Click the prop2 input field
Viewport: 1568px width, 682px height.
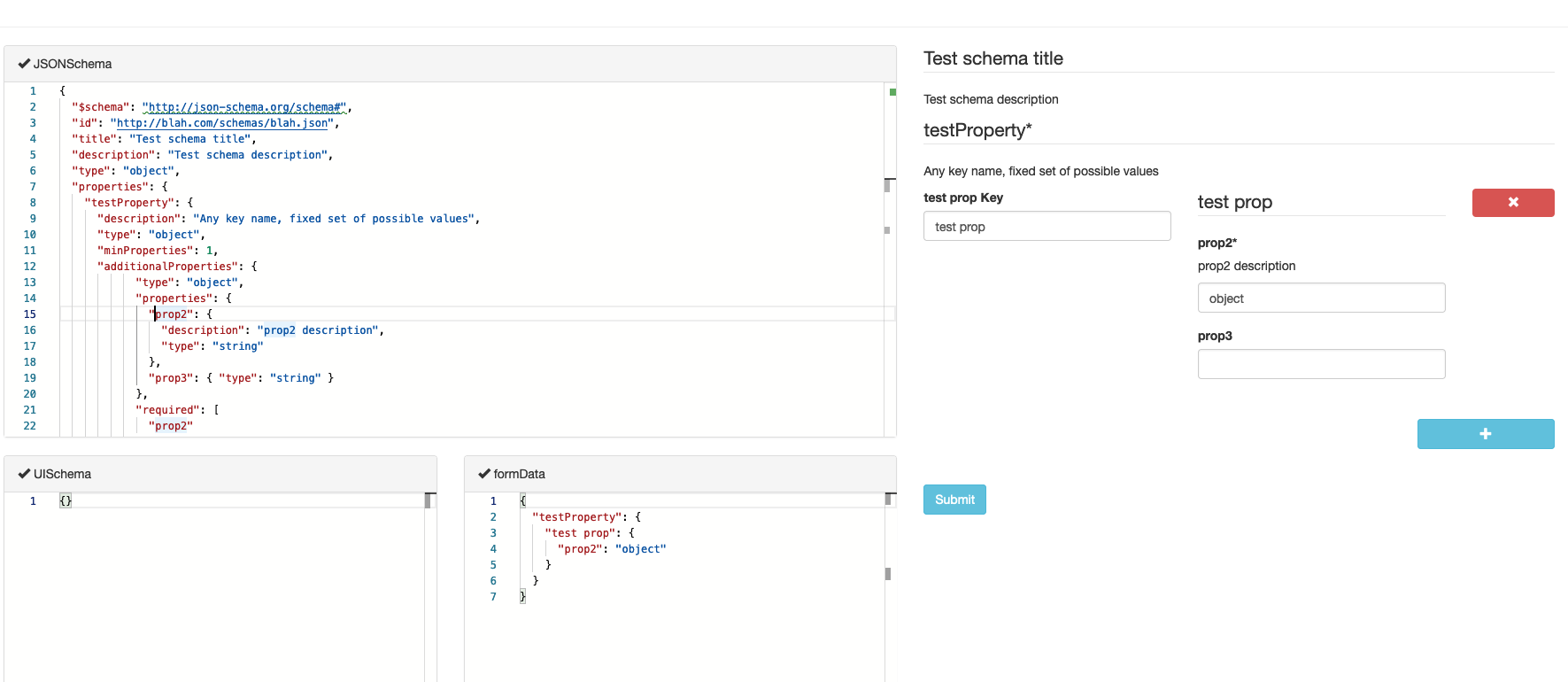(1320, 298)
